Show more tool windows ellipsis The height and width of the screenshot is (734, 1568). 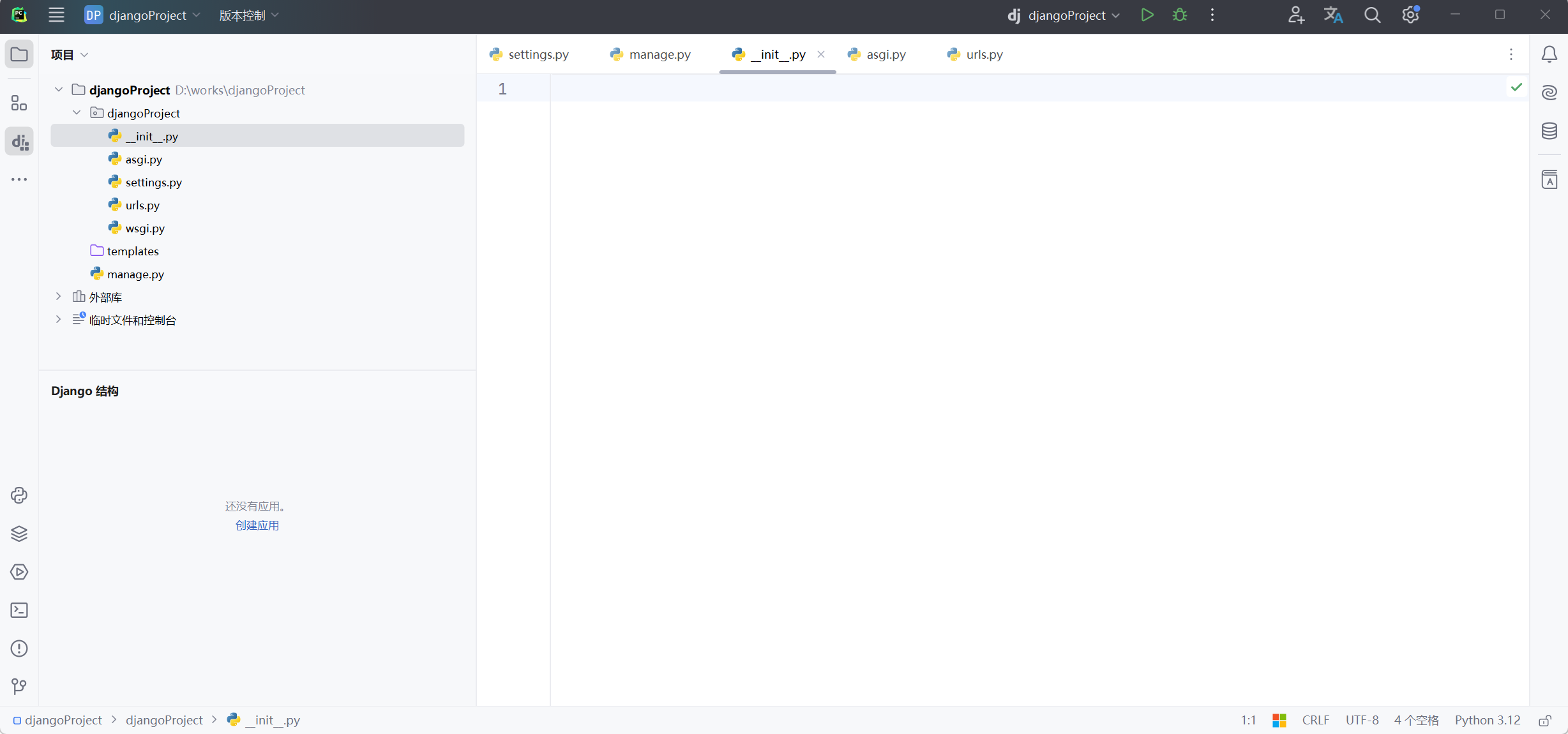pyautogui.click(x=19, y=179)
